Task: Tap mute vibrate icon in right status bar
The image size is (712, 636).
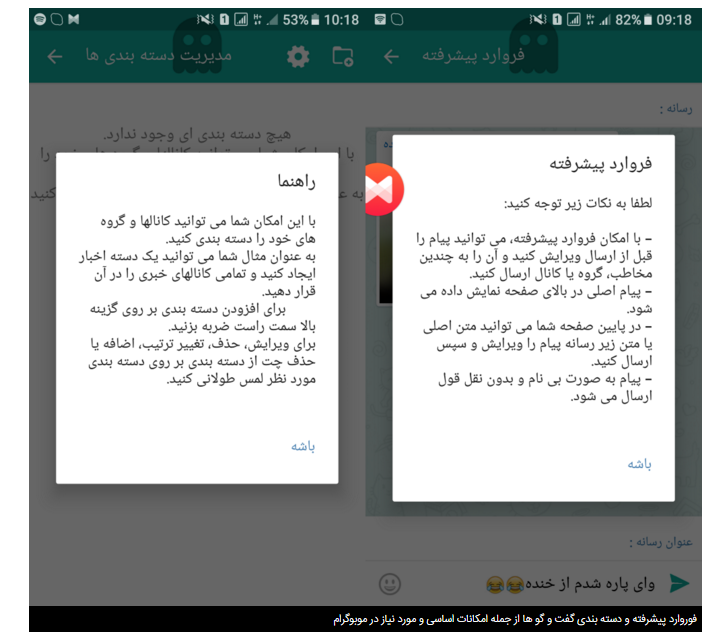Action: 538,20
